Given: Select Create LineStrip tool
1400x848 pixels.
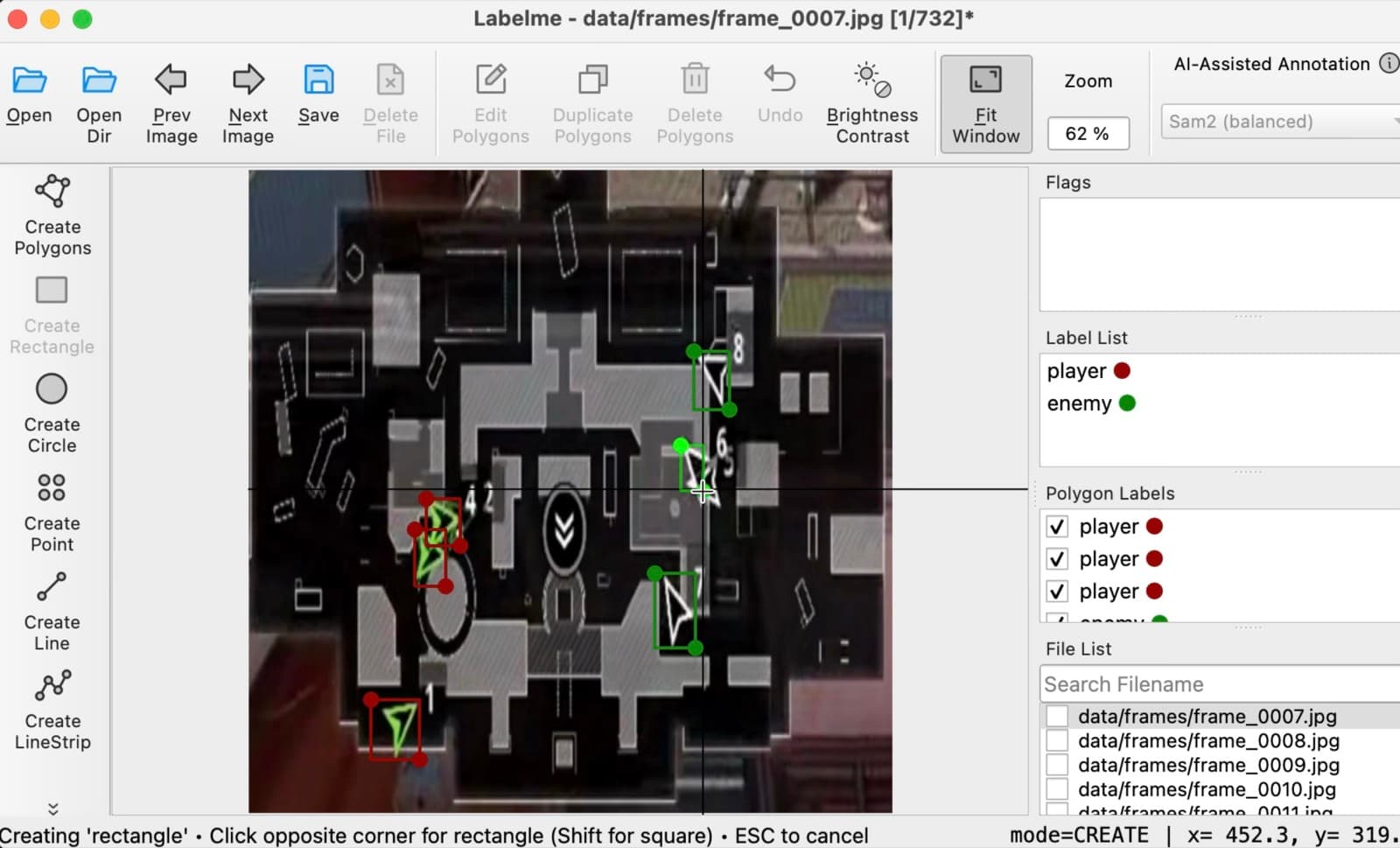Looking at the screenshot, I should [x=52, y=711].
